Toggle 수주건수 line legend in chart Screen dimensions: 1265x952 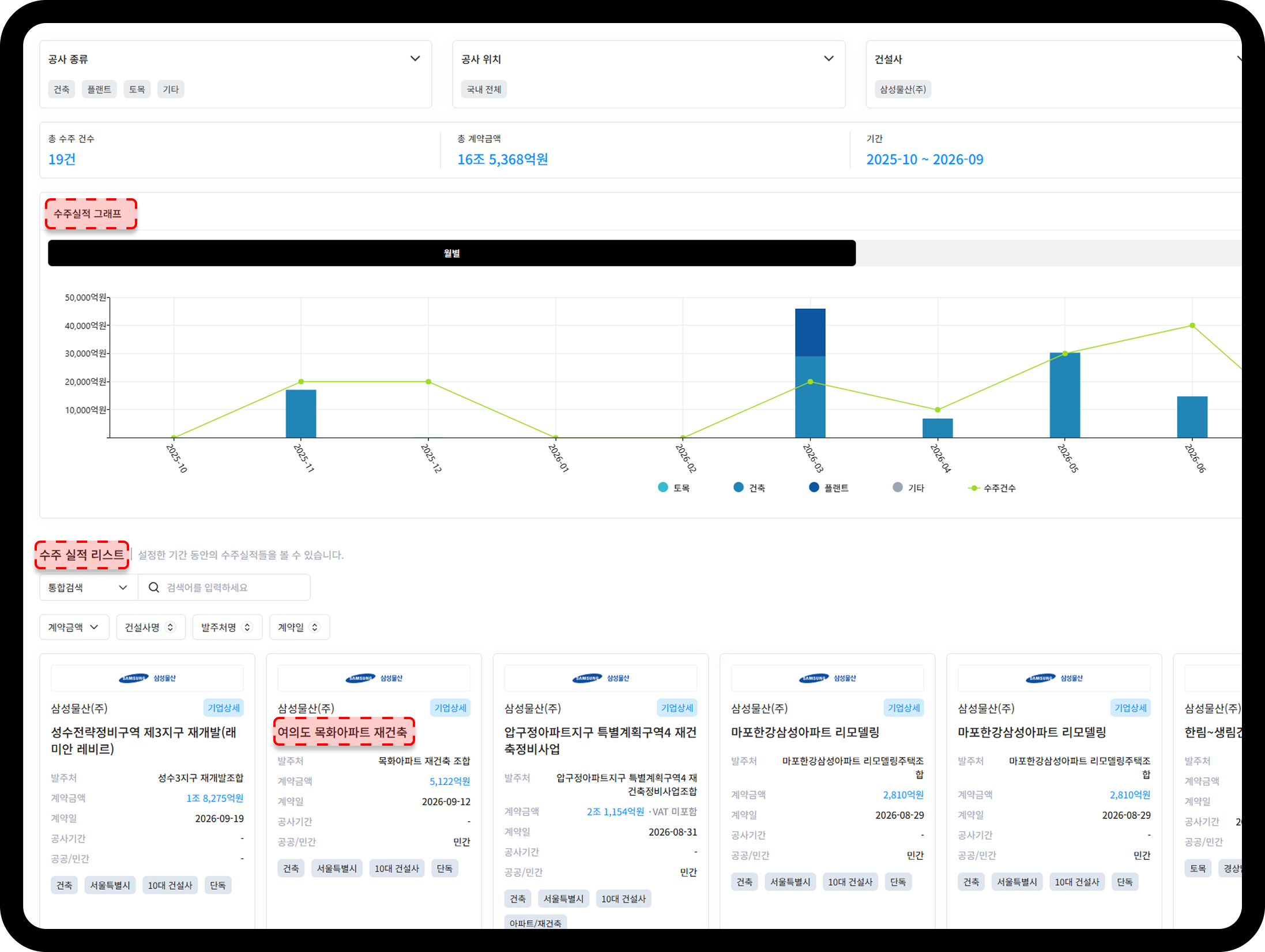point(992,488)
